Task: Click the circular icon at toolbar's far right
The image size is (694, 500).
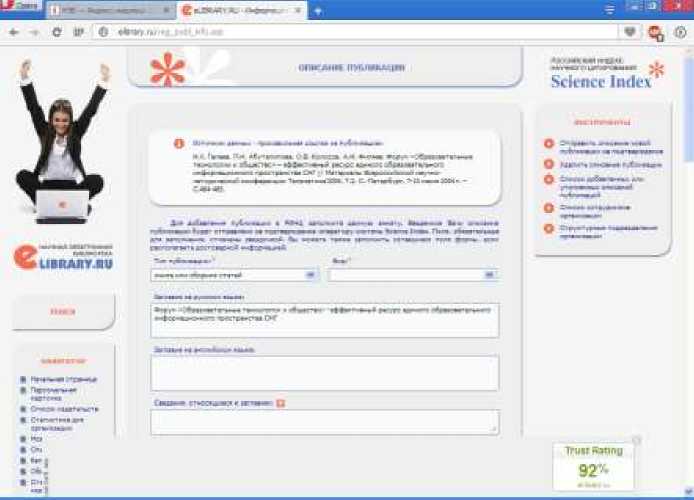Action: tap(680, 32)
